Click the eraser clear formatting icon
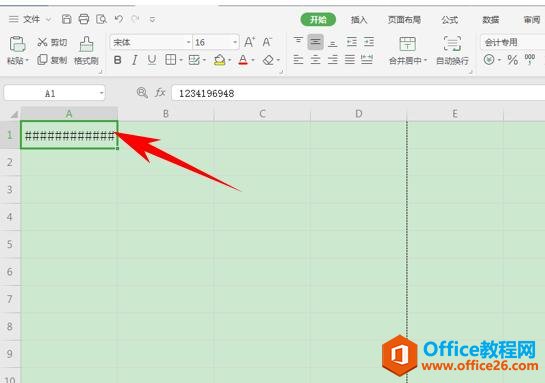 268,60
